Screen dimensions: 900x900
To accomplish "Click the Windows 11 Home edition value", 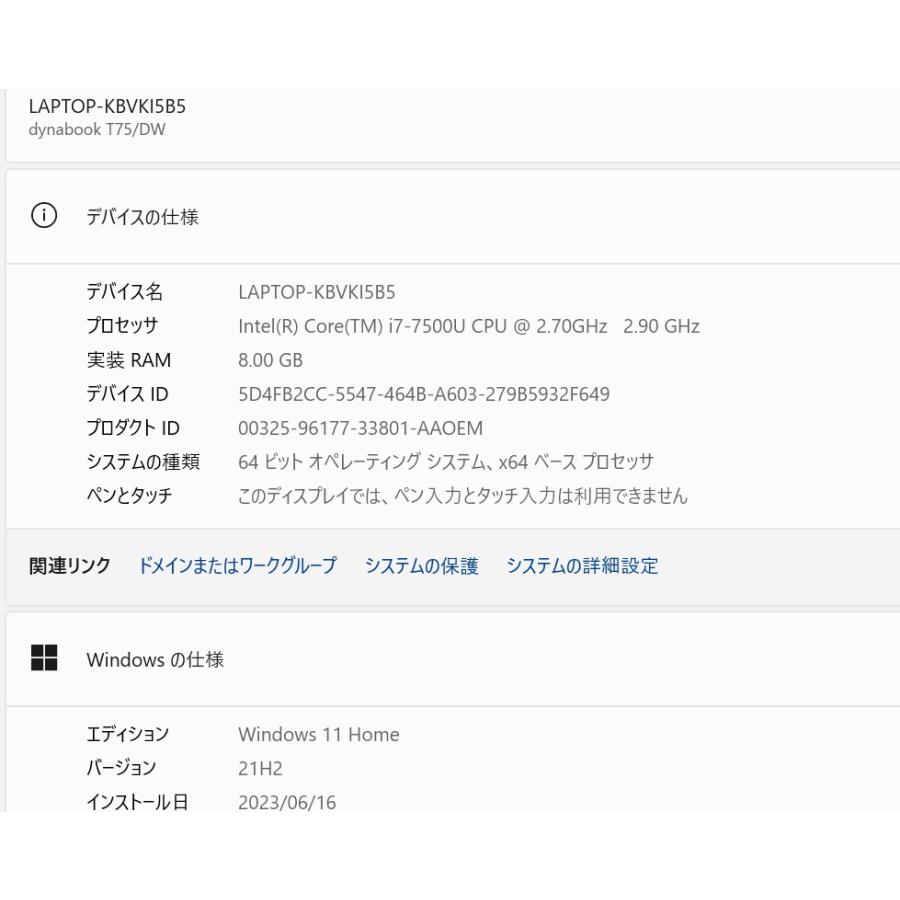I will point(318,735).
